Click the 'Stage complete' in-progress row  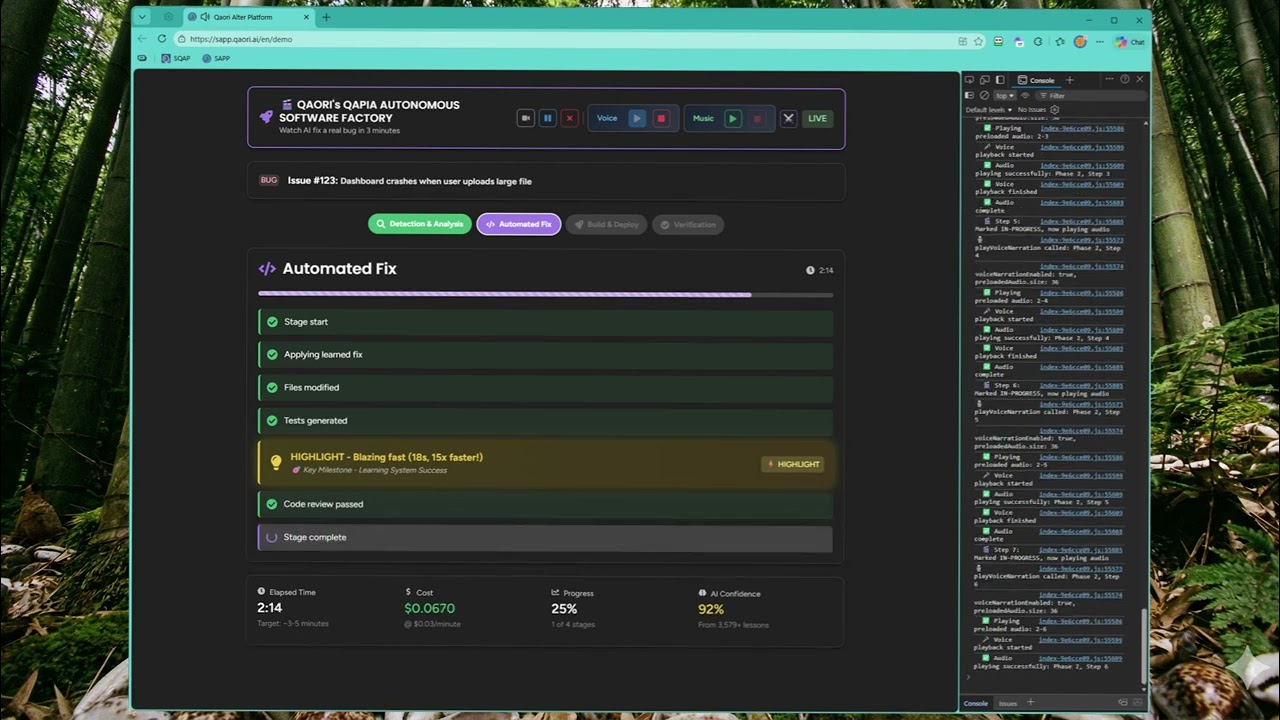point(545,537)
